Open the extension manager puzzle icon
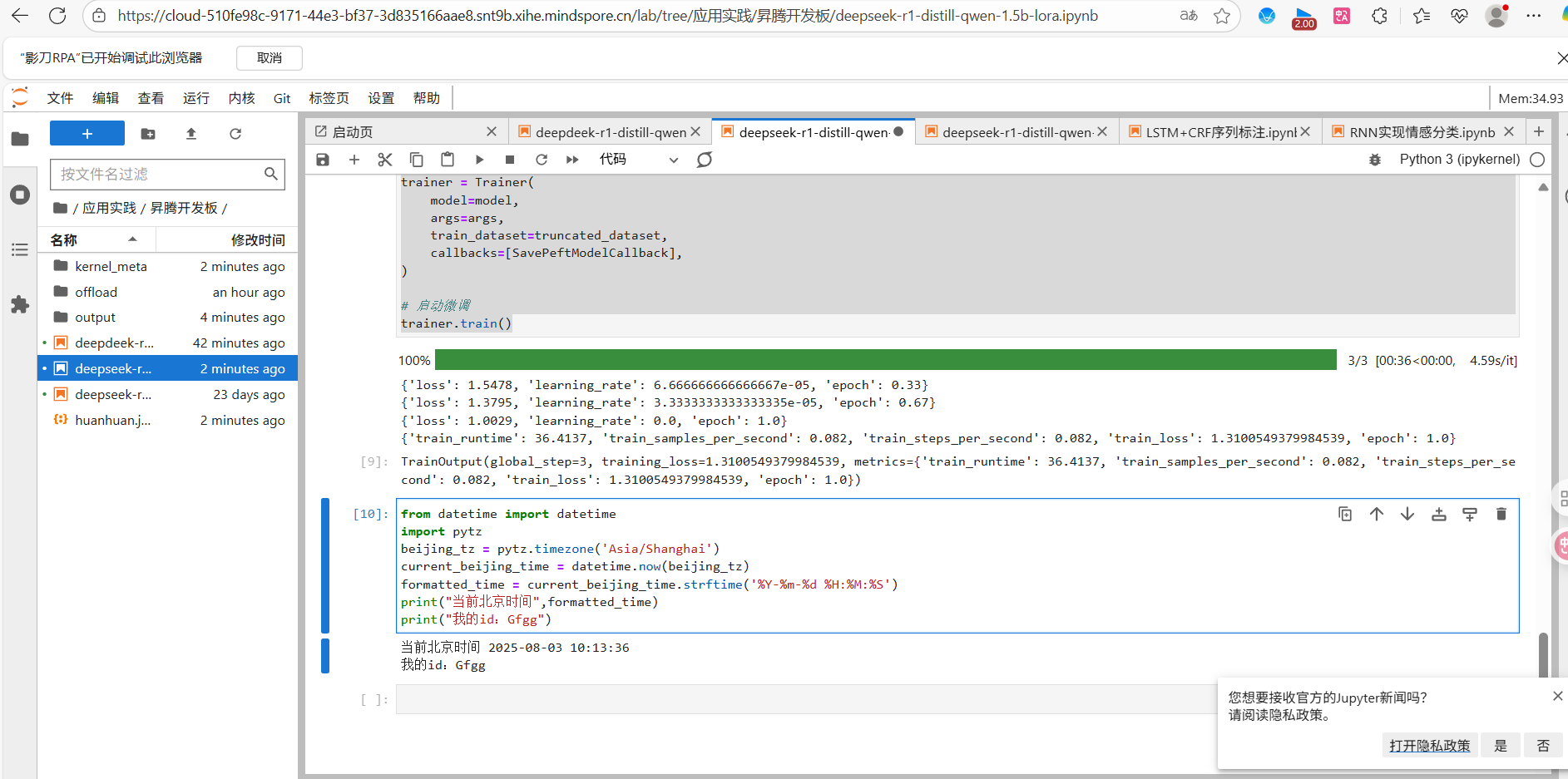This screenshot has height=779, width=1568. [x=20, y=305]
